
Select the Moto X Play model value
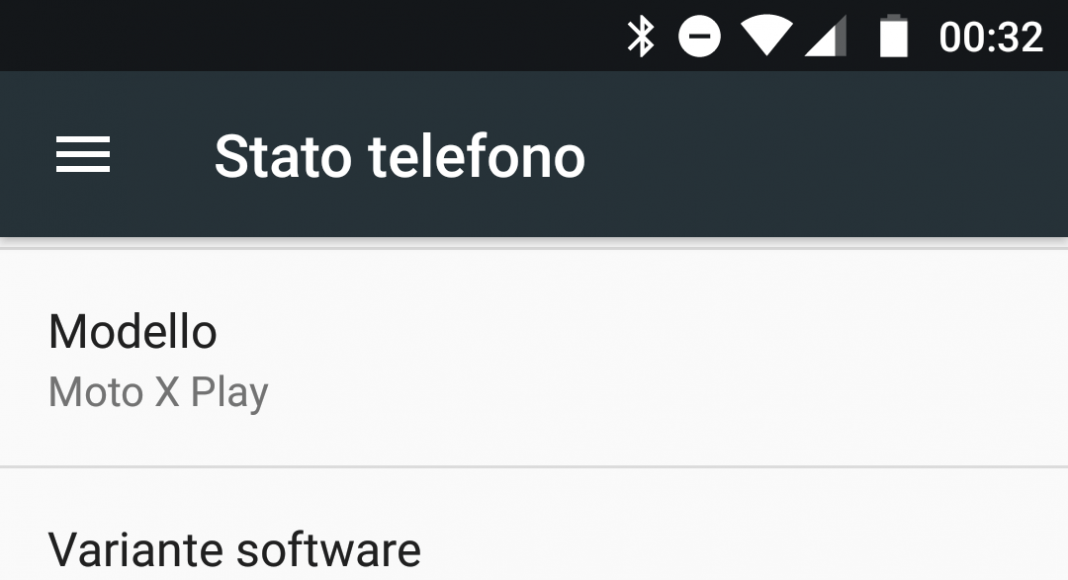(158, 393)
